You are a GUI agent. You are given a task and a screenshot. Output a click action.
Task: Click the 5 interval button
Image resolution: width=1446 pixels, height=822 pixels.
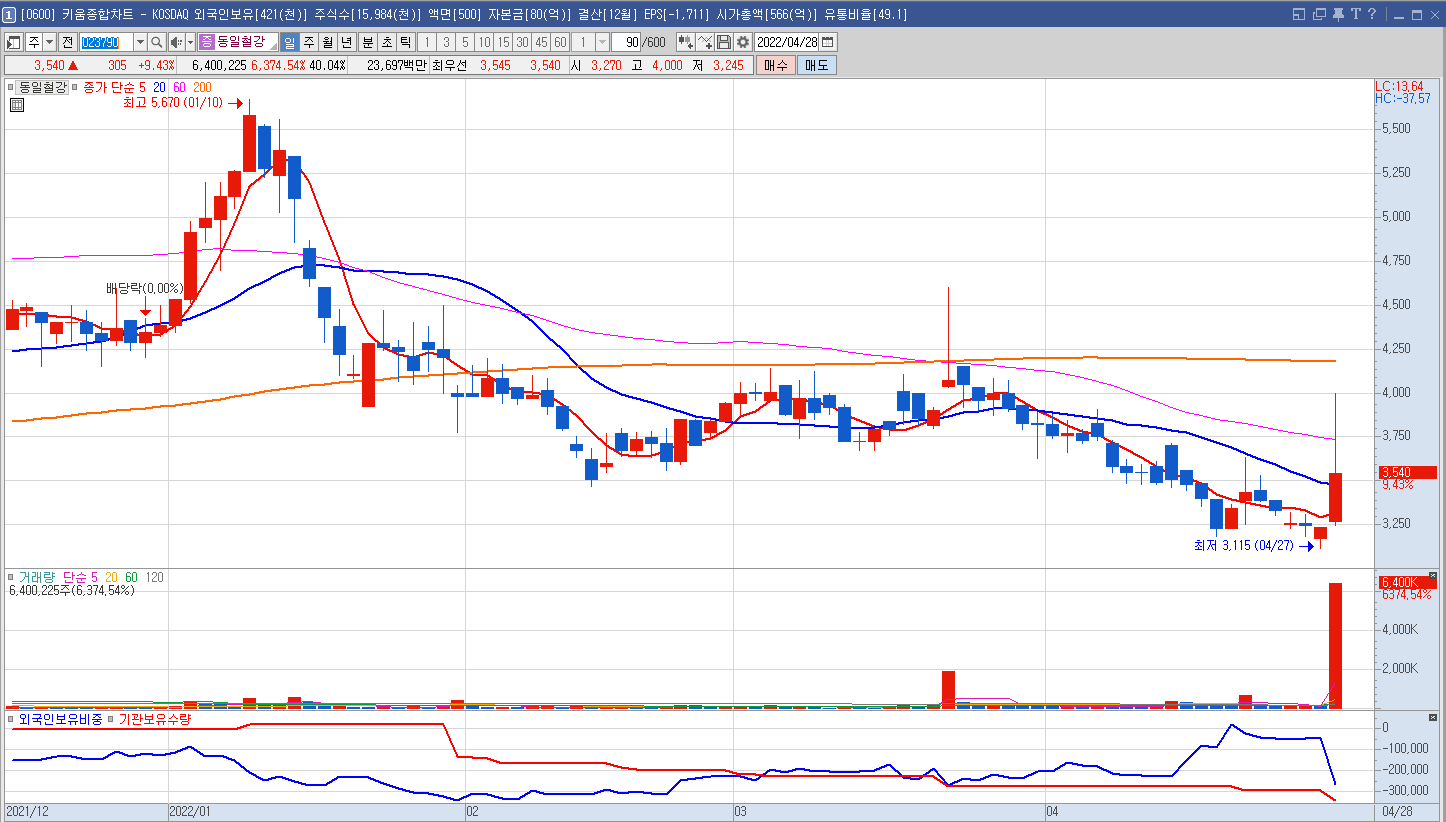coord(465,42)
